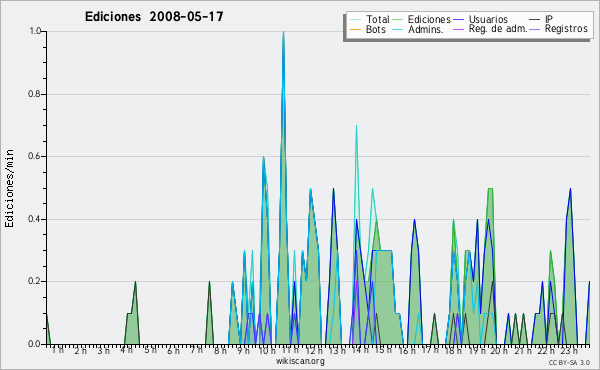Click the cyan line swatch beside Total
600x370 pixels.
pos(355,20)
